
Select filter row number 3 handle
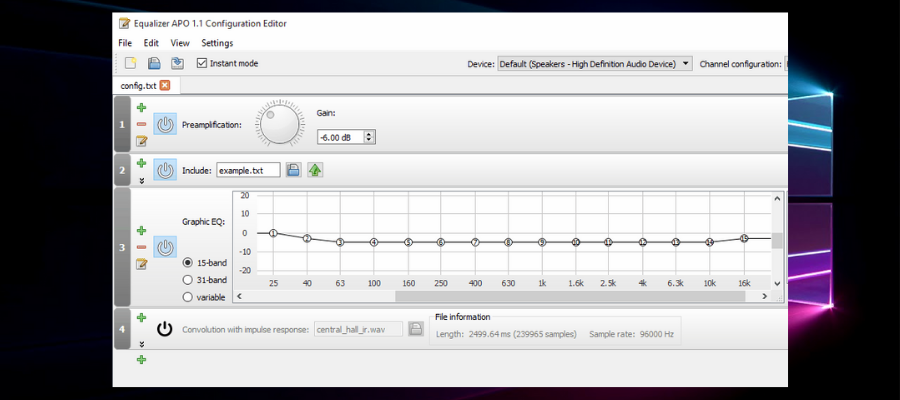click(122, 247)
